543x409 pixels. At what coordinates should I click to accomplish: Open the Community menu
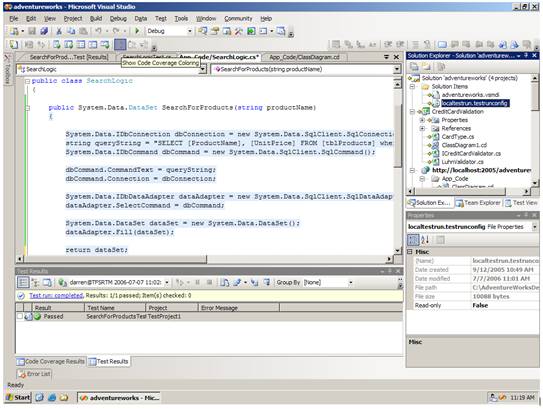click(x=238, y=18)
